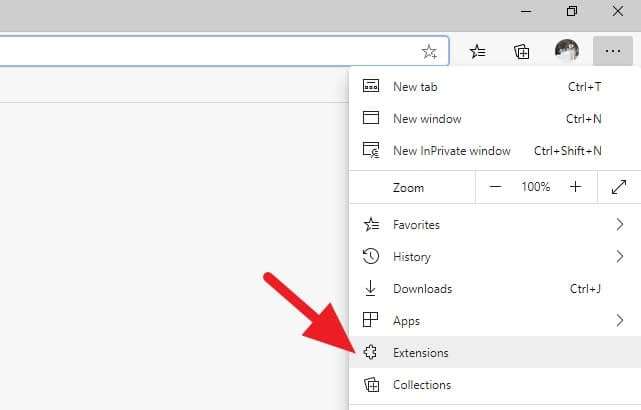
Task: Expand the Favorites submenu chevron
Action: point(620,224)
